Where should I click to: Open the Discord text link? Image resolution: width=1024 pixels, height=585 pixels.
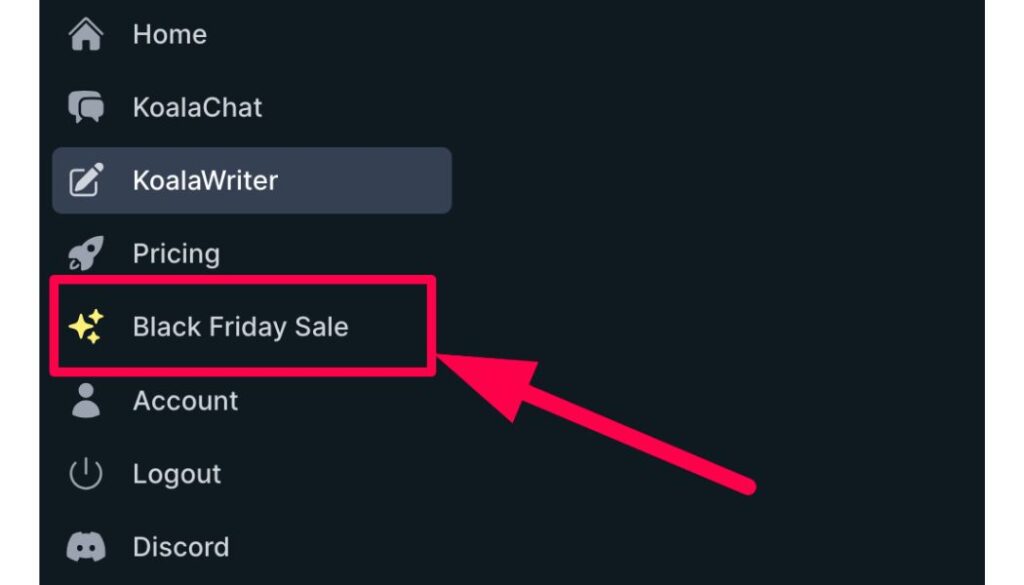click(x=180, y=547)
